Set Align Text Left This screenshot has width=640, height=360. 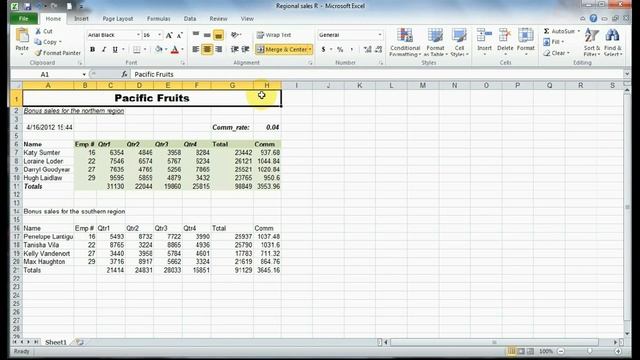[196, 49]
